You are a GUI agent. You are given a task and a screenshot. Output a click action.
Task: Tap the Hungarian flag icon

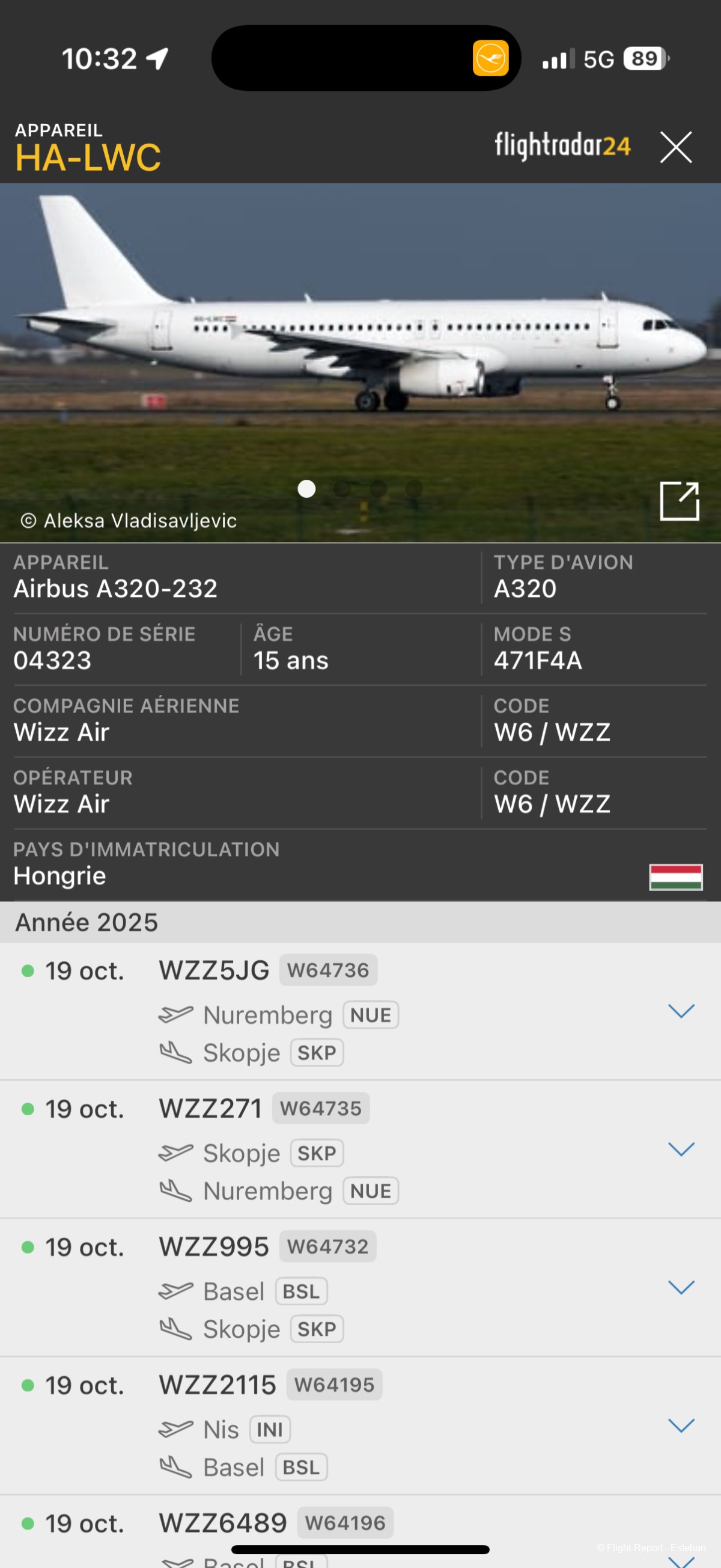click(675, 877)
